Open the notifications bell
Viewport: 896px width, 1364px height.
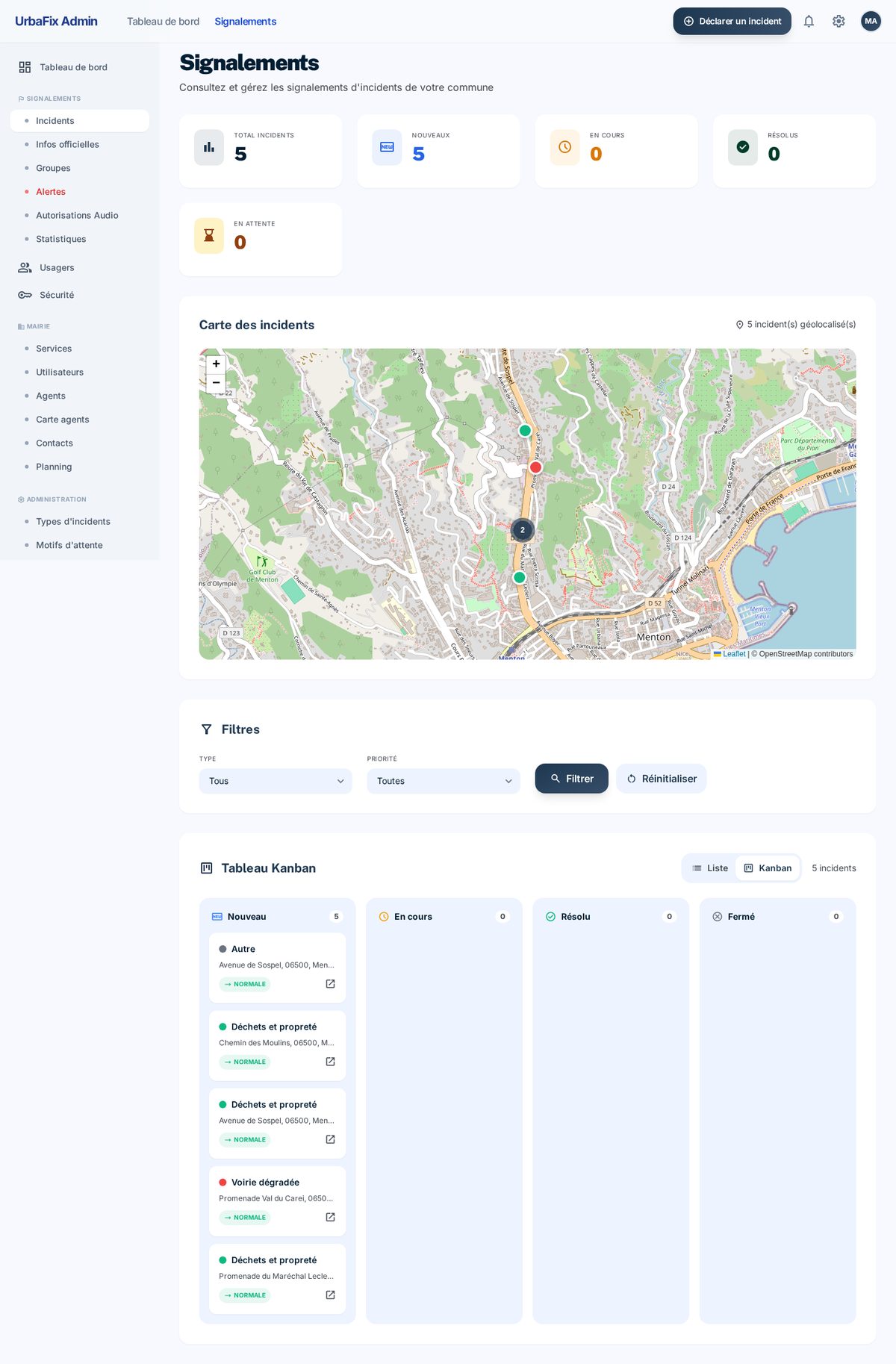click(809, 22)
